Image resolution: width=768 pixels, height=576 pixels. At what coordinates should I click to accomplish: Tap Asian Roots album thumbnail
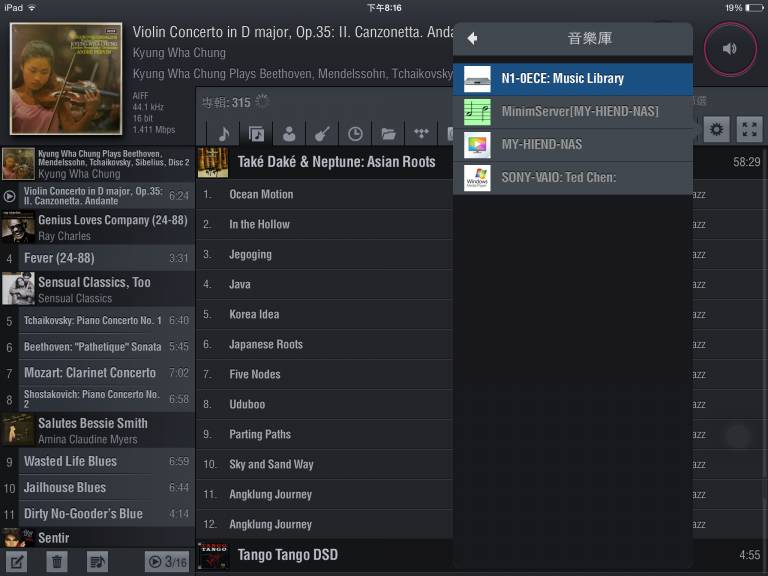(213, 163)
